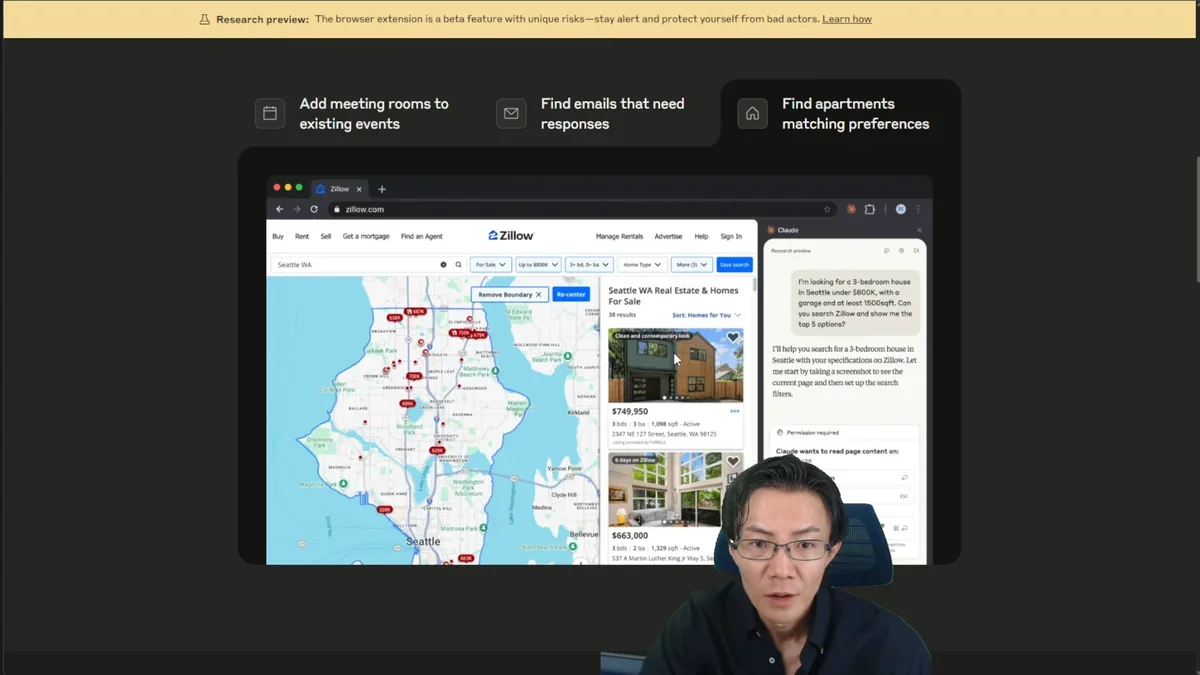Click the browser profile avatar
This screenshot has width=1200, height=675.
tap(901, 209)
